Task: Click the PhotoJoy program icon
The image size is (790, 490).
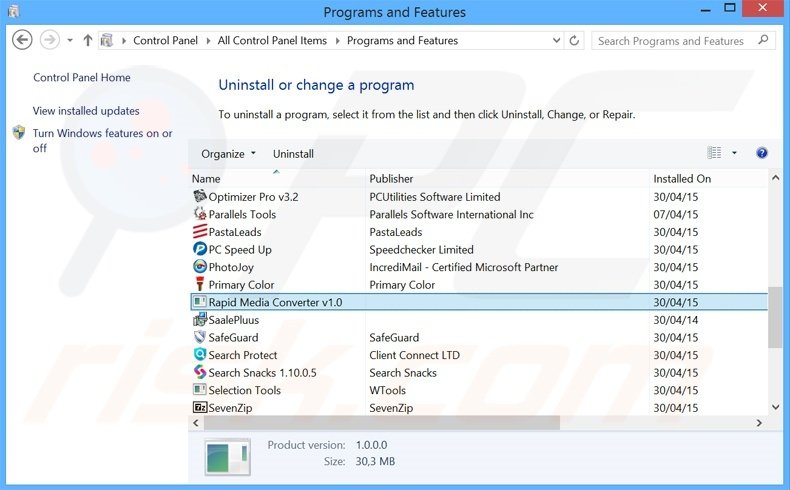Action: pos(200,266)
